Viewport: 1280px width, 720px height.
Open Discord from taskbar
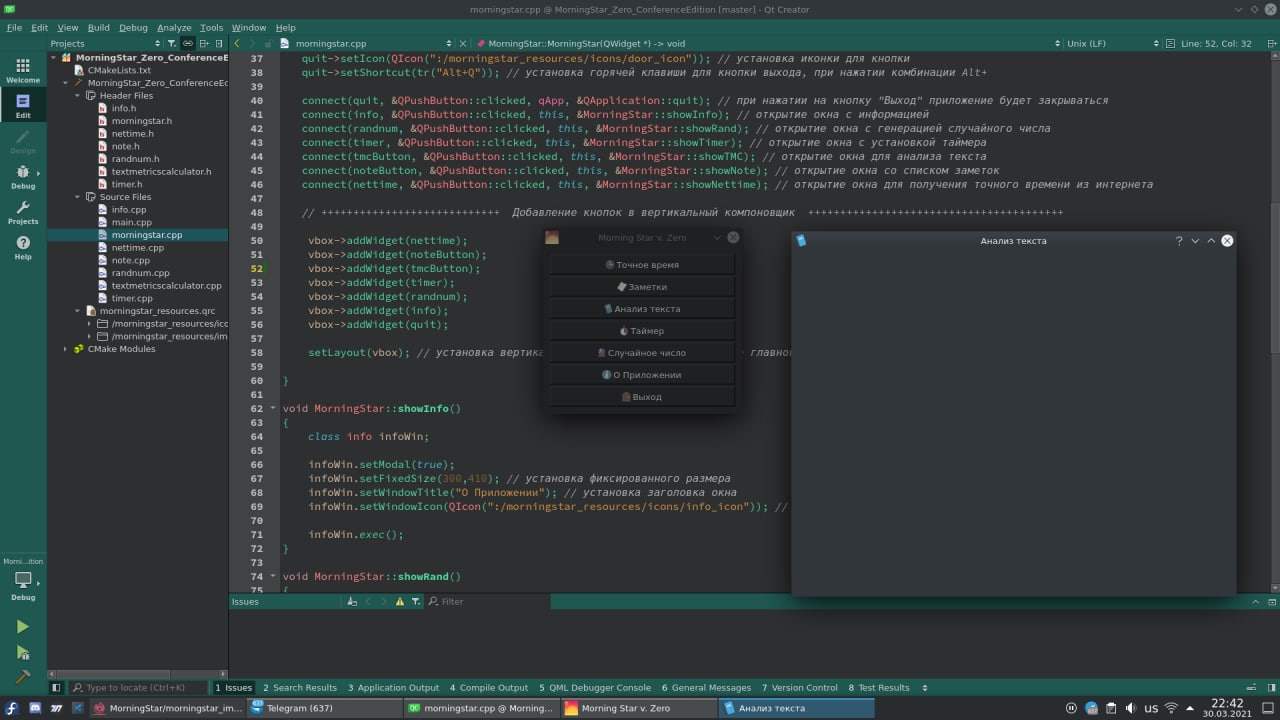(35, 708)
